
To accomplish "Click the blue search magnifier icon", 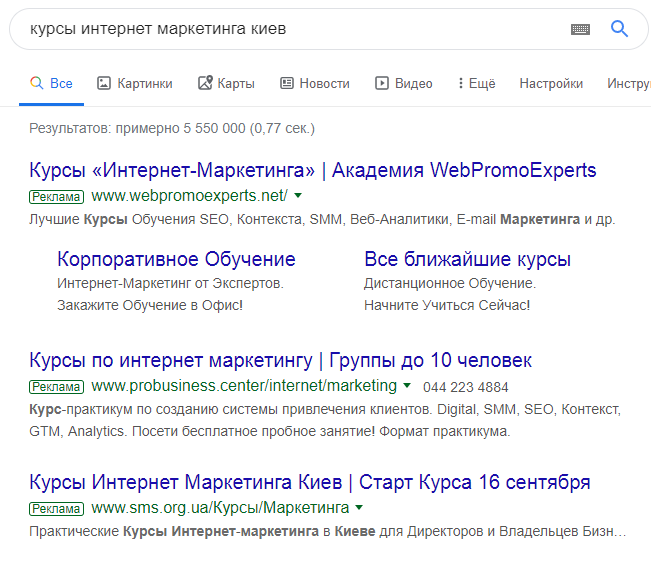I will [619, 29].
